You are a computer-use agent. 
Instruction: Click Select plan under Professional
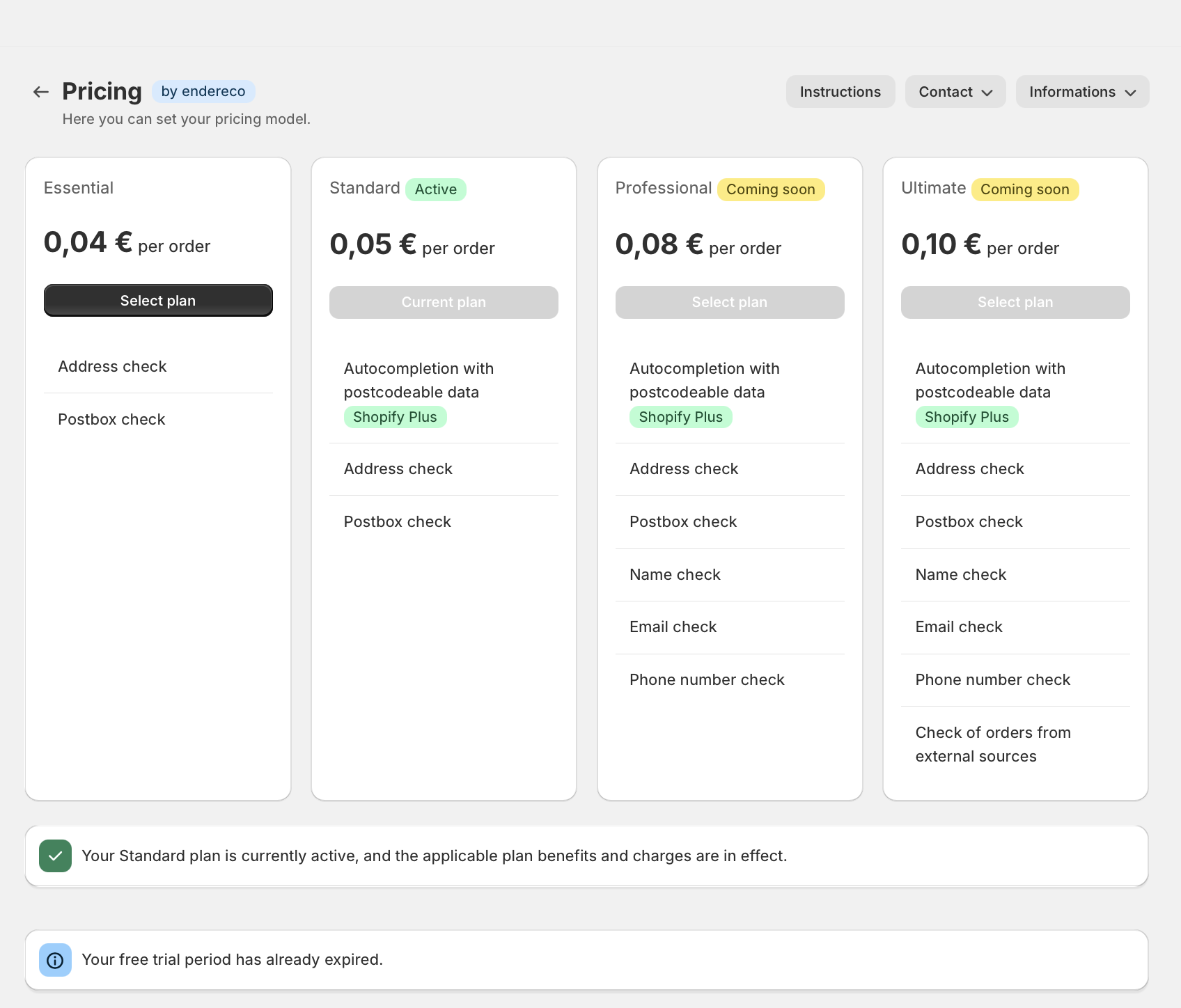click(x=730, y=302)
